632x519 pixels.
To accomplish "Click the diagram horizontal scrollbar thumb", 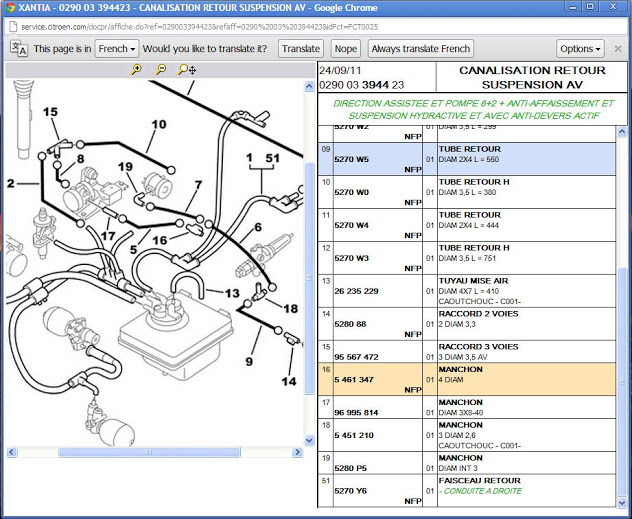I will (x=149, y=452).
